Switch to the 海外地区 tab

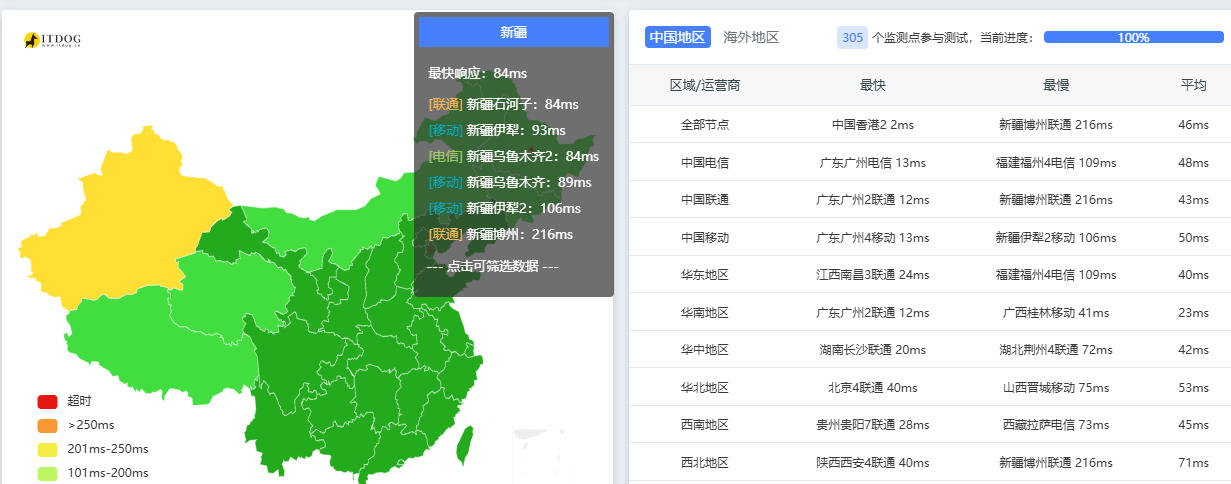coord(751,37)
